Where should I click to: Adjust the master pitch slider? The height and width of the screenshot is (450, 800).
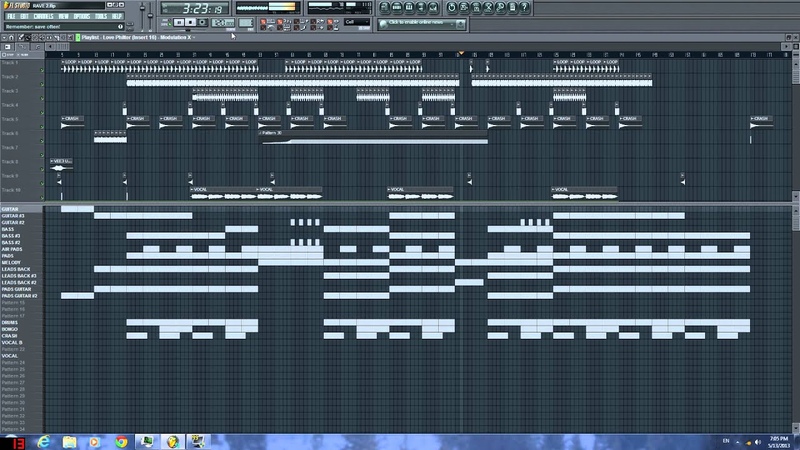(x=150, y=15)
